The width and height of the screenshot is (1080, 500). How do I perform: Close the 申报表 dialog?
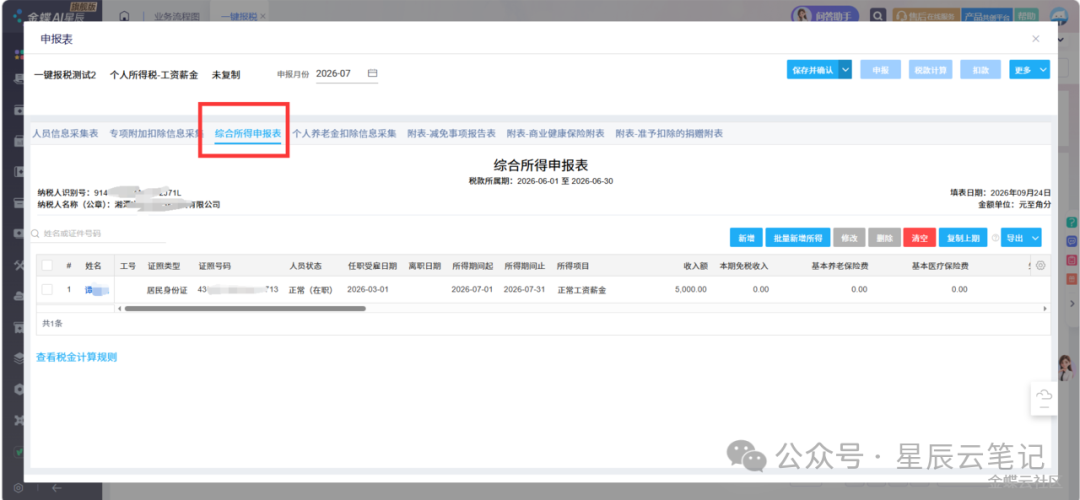[x=1035, y=39]
